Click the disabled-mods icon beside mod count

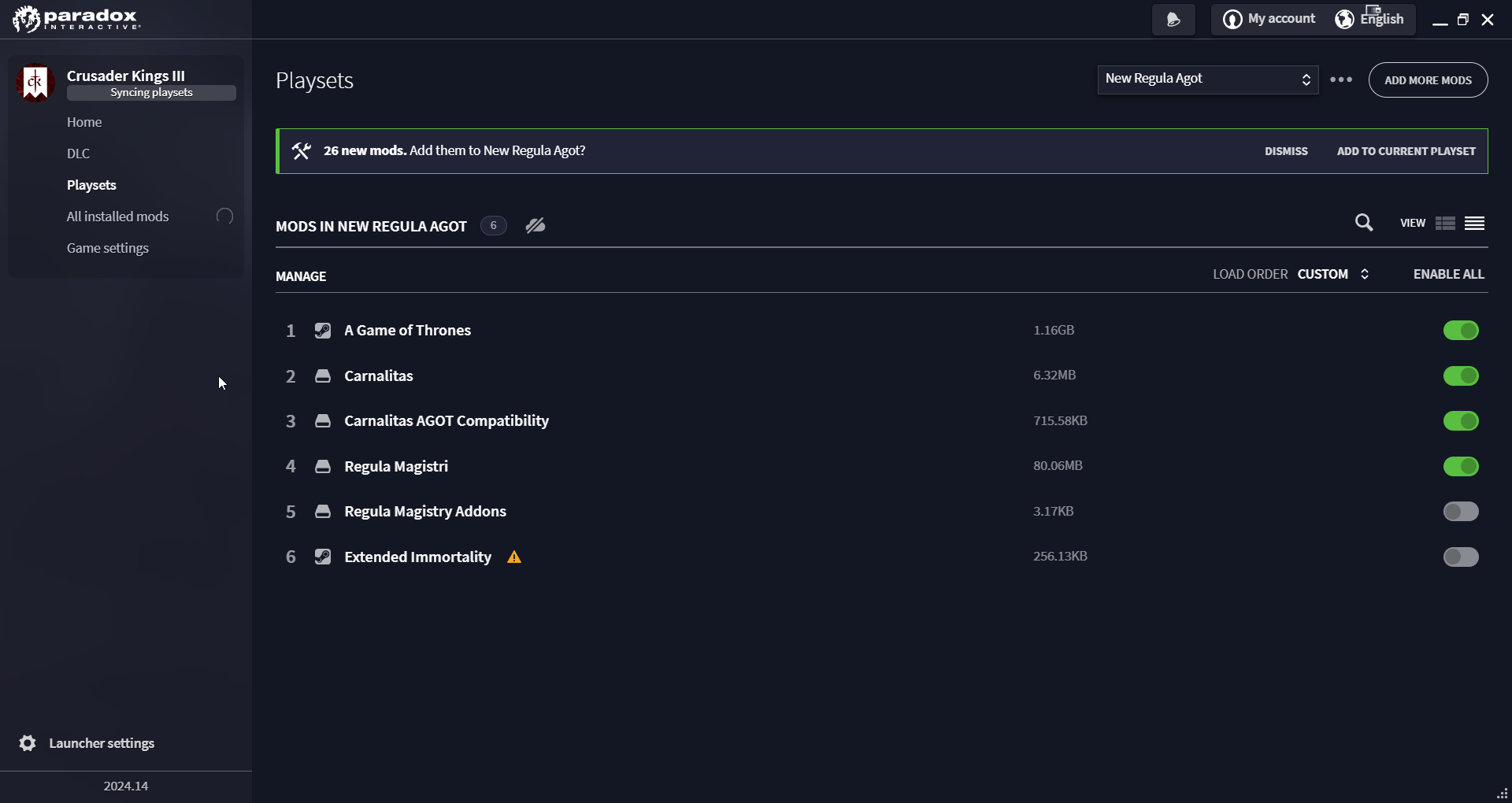(535, 226)
